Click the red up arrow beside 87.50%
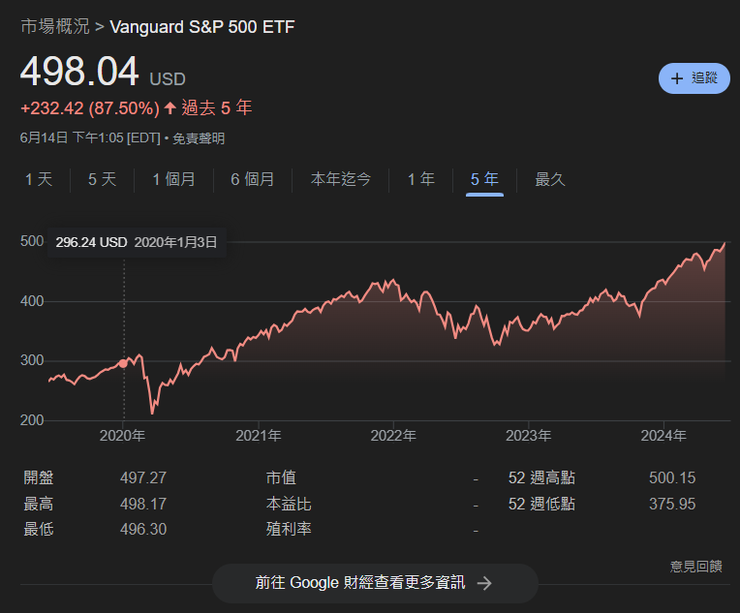Viewport: 740px width, 613px height. tap(170, 108)
